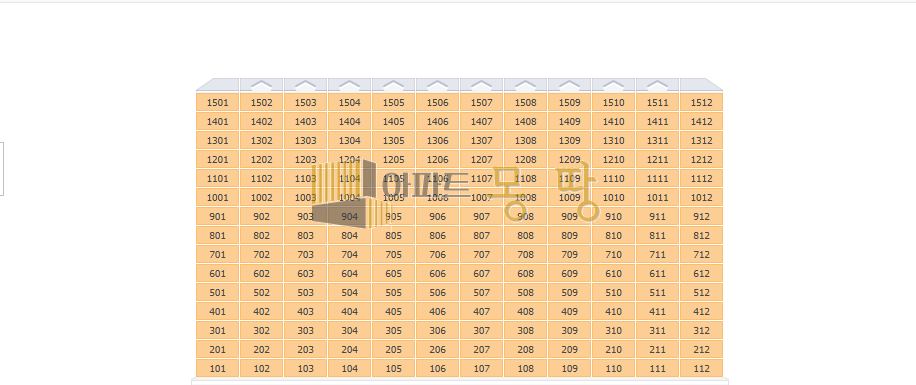Choose unit 207
This screenshot has height=385, width=916.
point(481,349)
